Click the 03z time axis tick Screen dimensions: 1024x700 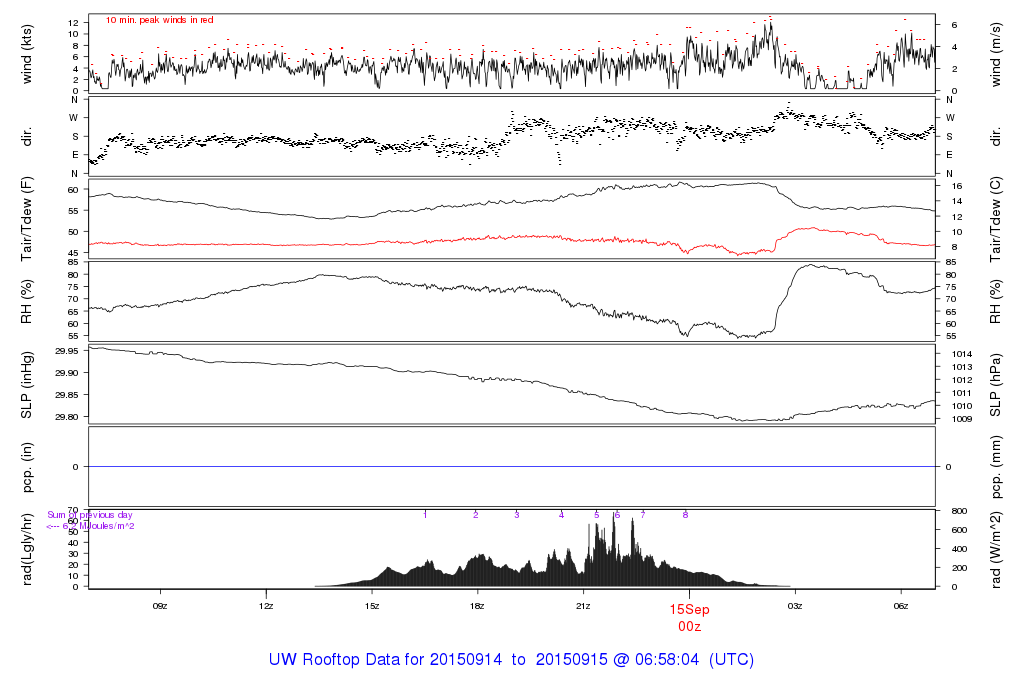coord(795,606)
